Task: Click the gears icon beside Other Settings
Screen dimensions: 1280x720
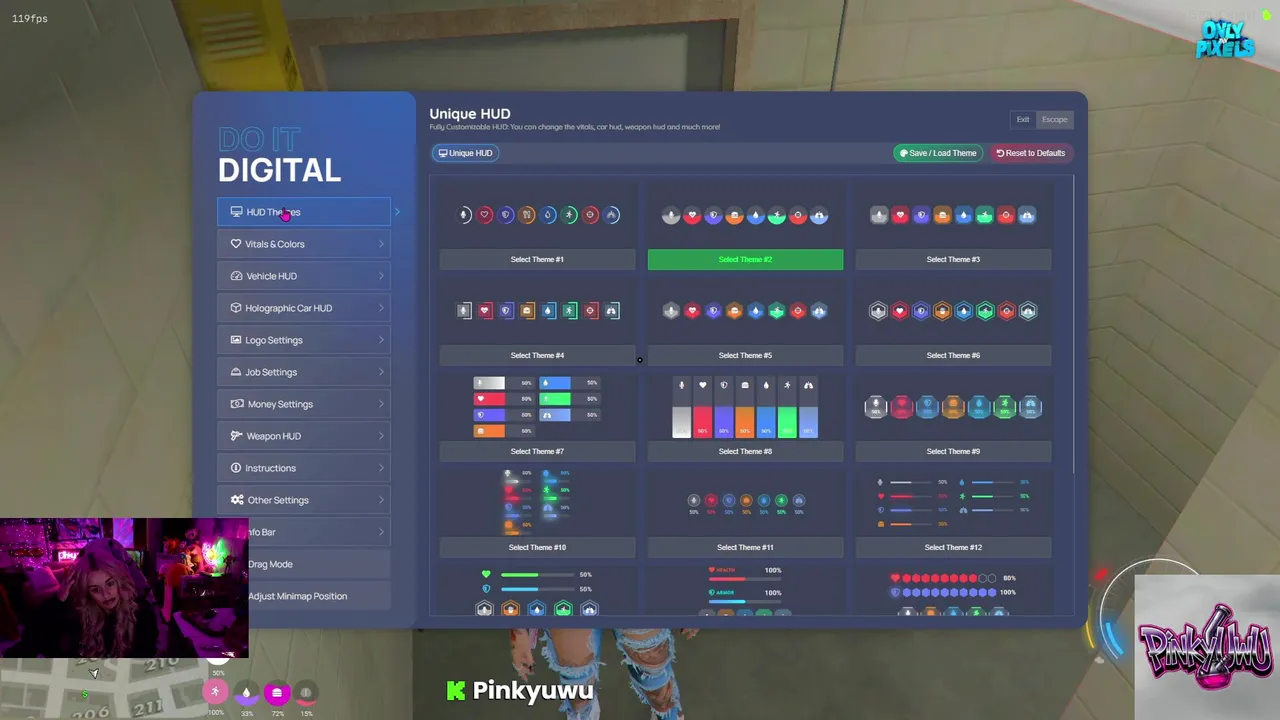Action: 236,500
